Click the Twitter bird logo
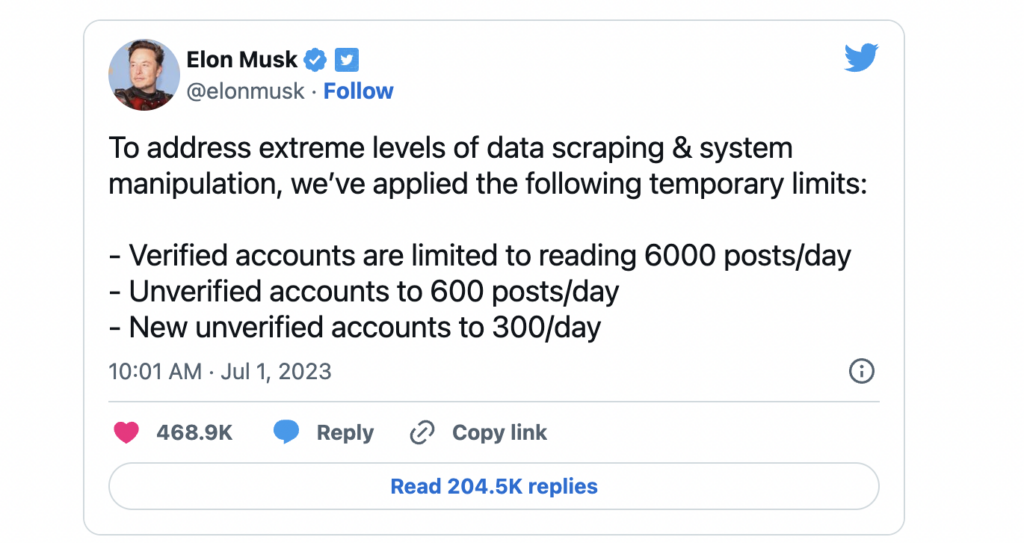 click(x=861, y=58)
